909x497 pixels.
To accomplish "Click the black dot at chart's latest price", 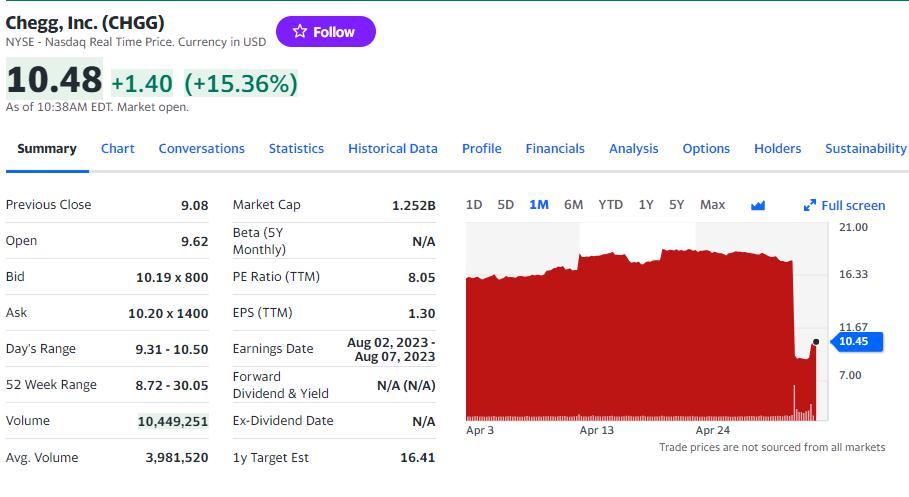I will [x=816, y=342].
